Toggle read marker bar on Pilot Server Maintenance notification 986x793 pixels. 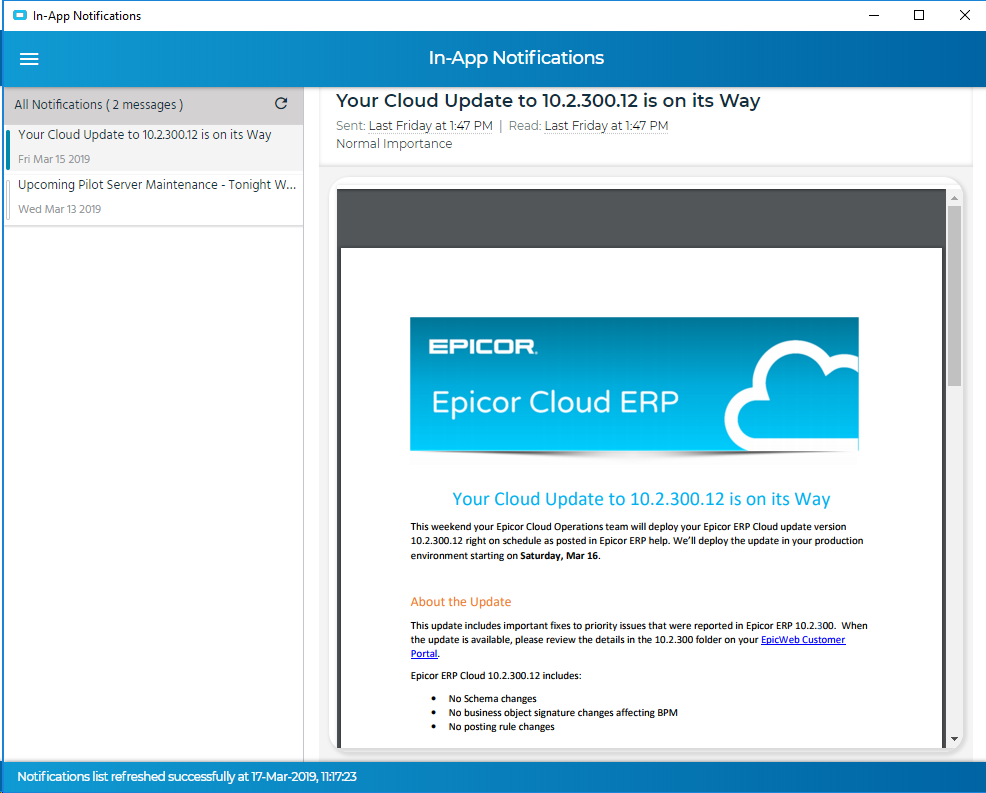8,197
